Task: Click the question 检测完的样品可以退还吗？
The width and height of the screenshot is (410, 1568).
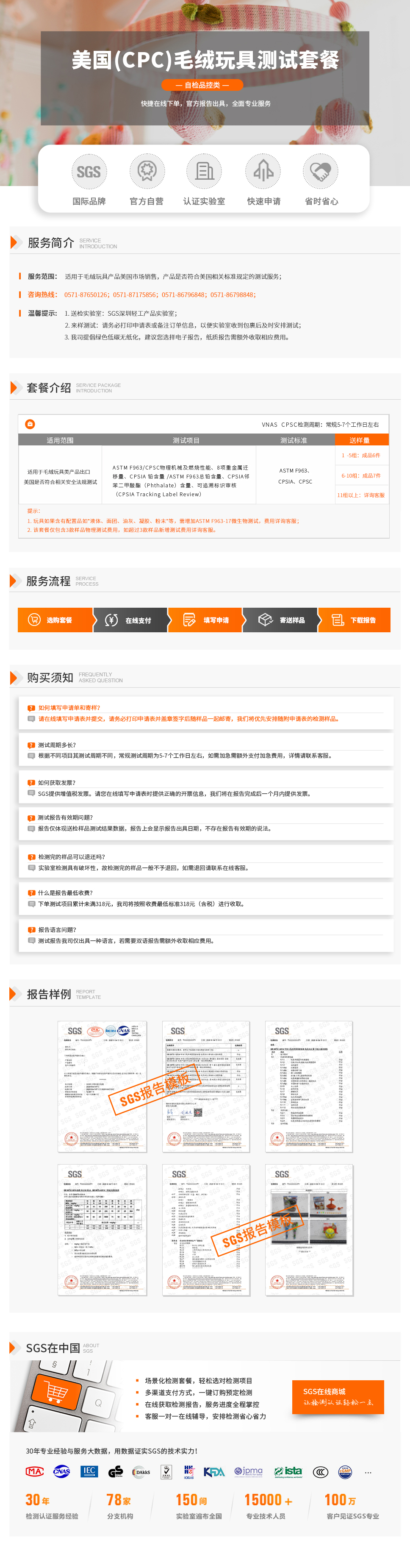Action: tap(71, 856)
